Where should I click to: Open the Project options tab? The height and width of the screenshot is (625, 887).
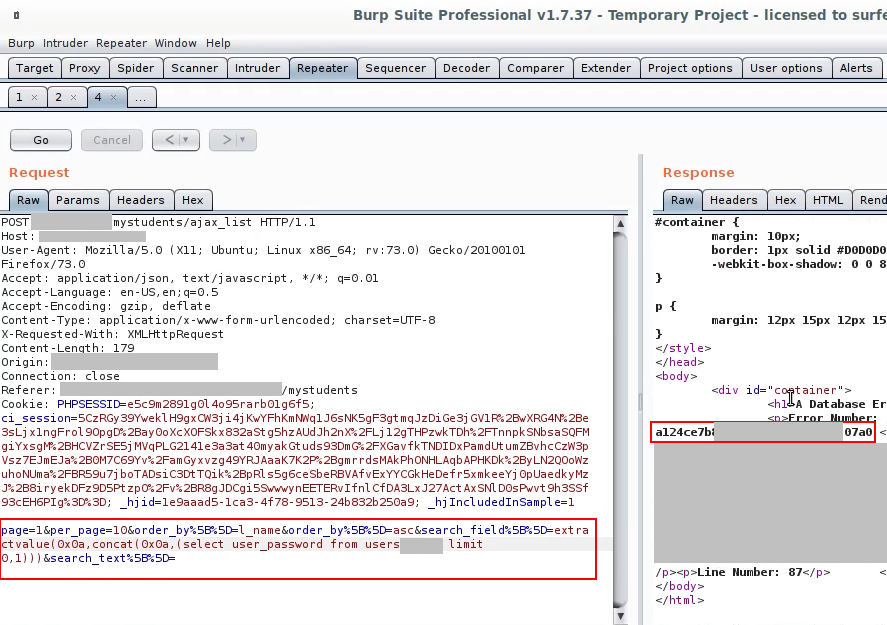[x=690, y=68]
